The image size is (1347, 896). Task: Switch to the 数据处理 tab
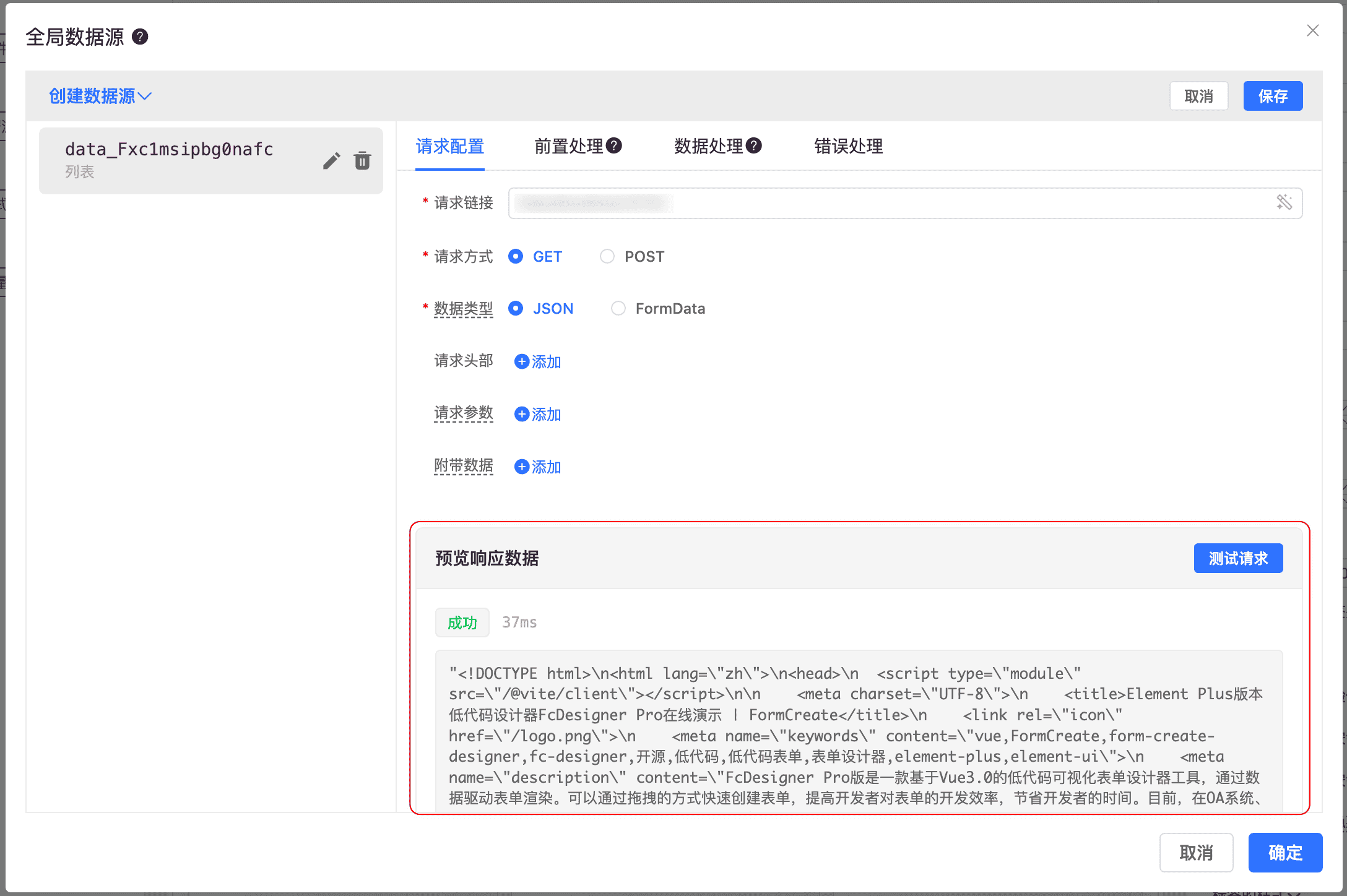click(709, 147)
